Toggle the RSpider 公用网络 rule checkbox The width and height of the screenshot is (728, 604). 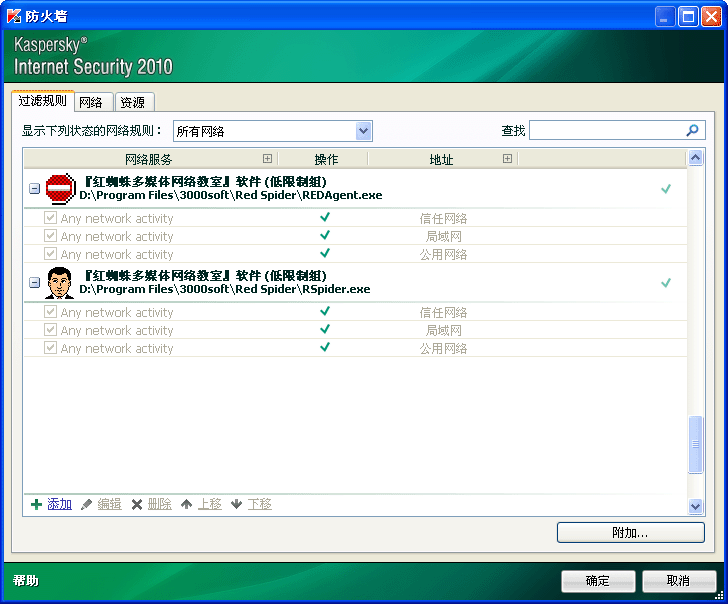pos(51,348)
